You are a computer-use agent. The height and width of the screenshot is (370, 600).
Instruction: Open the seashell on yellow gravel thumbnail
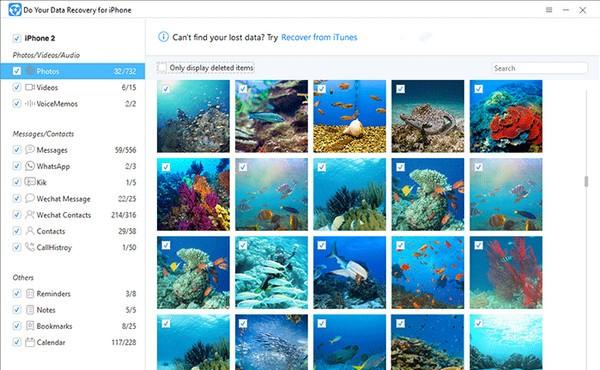349,116
